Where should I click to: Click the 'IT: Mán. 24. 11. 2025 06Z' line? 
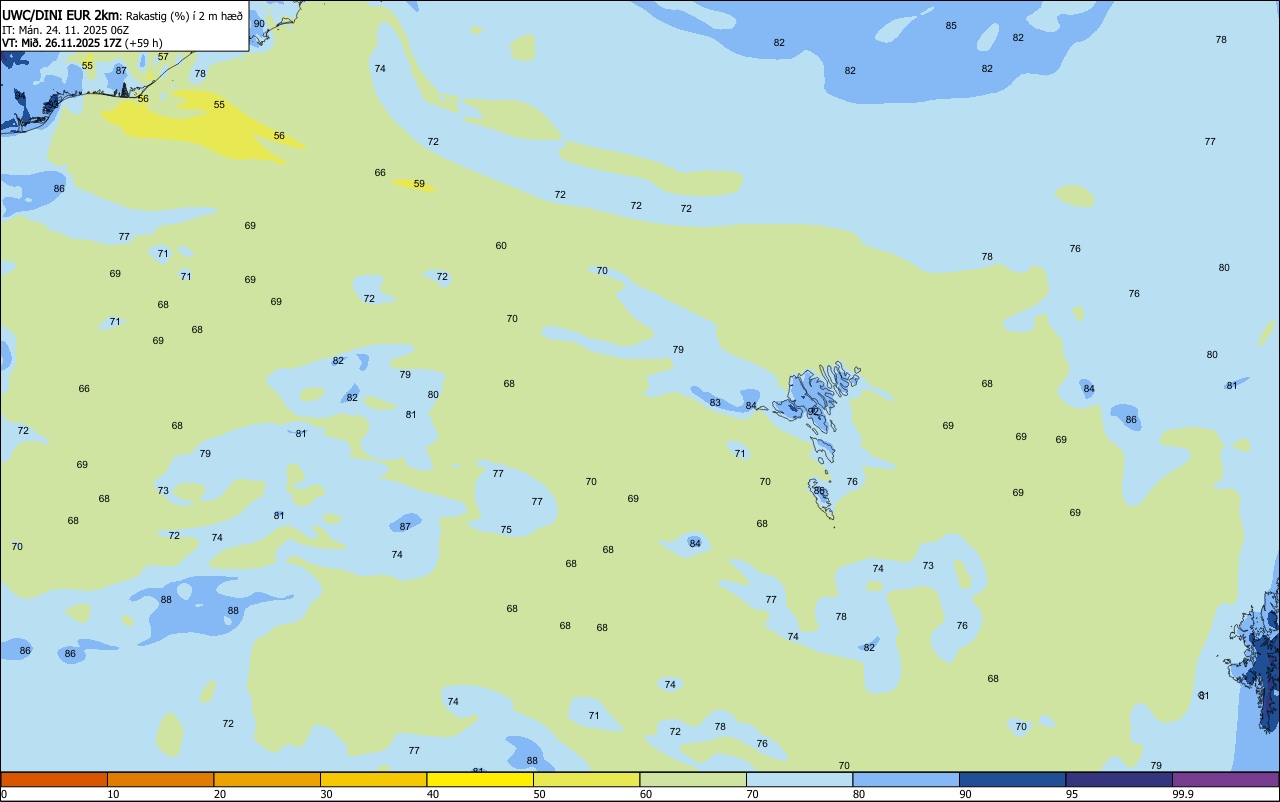tap(66, 30)
